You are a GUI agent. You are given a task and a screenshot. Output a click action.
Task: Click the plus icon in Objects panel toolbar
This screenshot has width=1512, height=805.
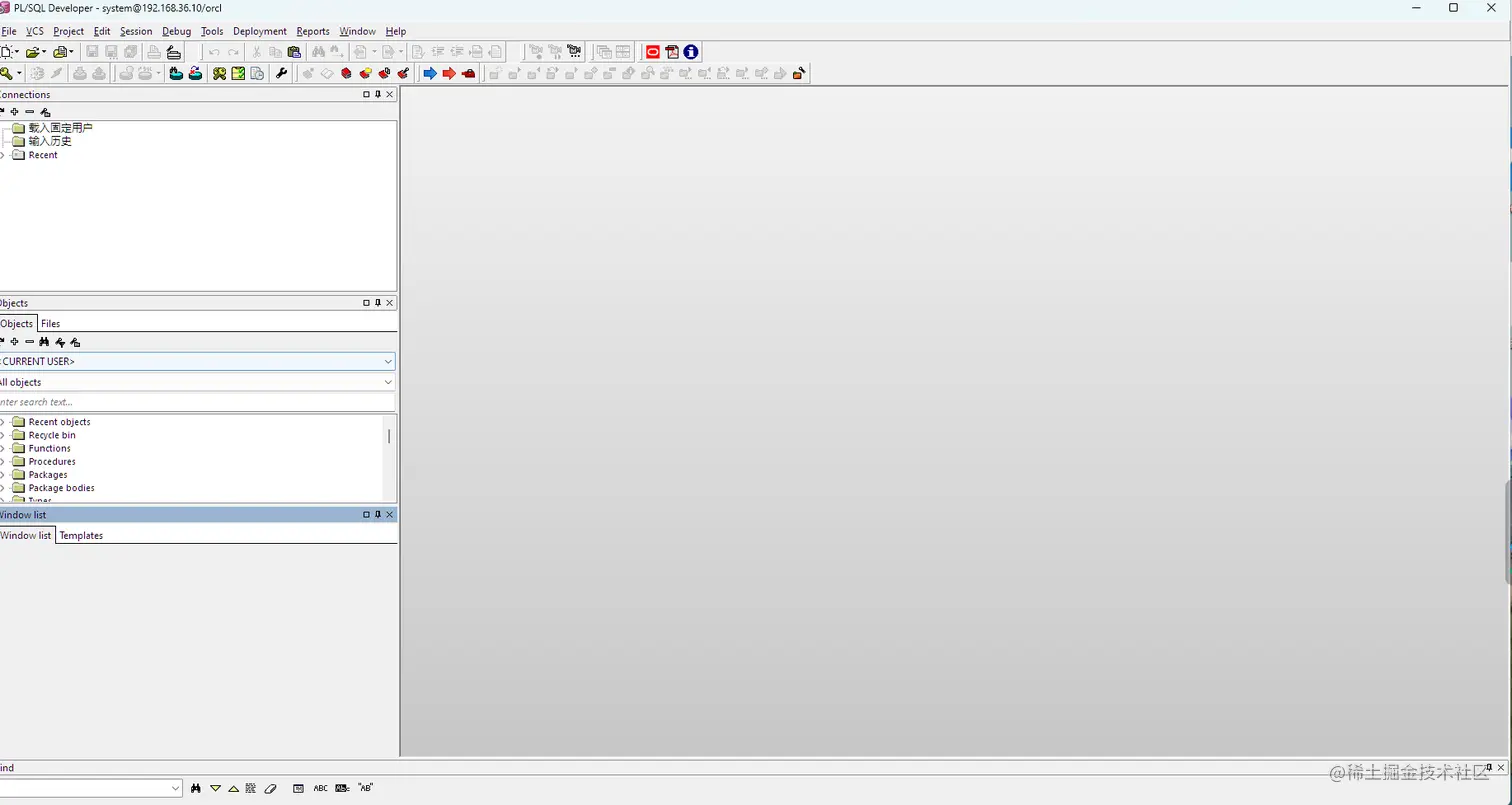(14, 342)
